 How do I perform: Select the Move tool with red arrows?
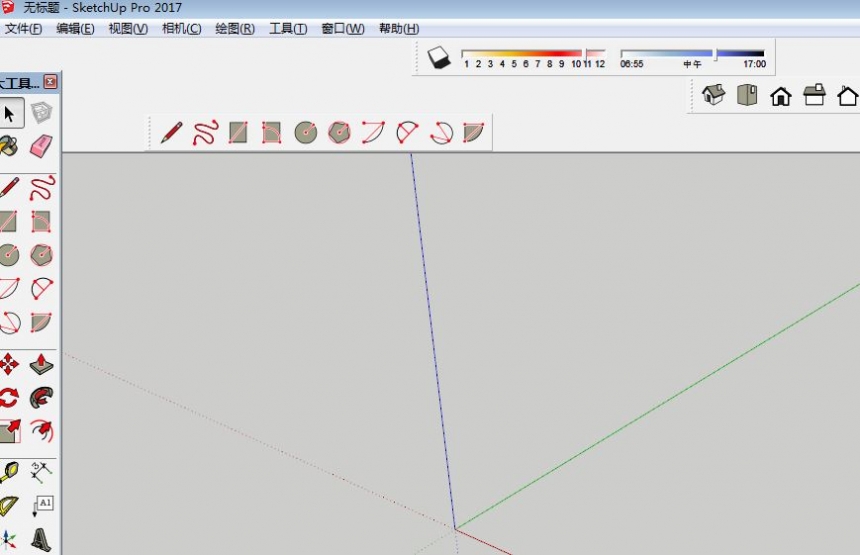point(9,364)
